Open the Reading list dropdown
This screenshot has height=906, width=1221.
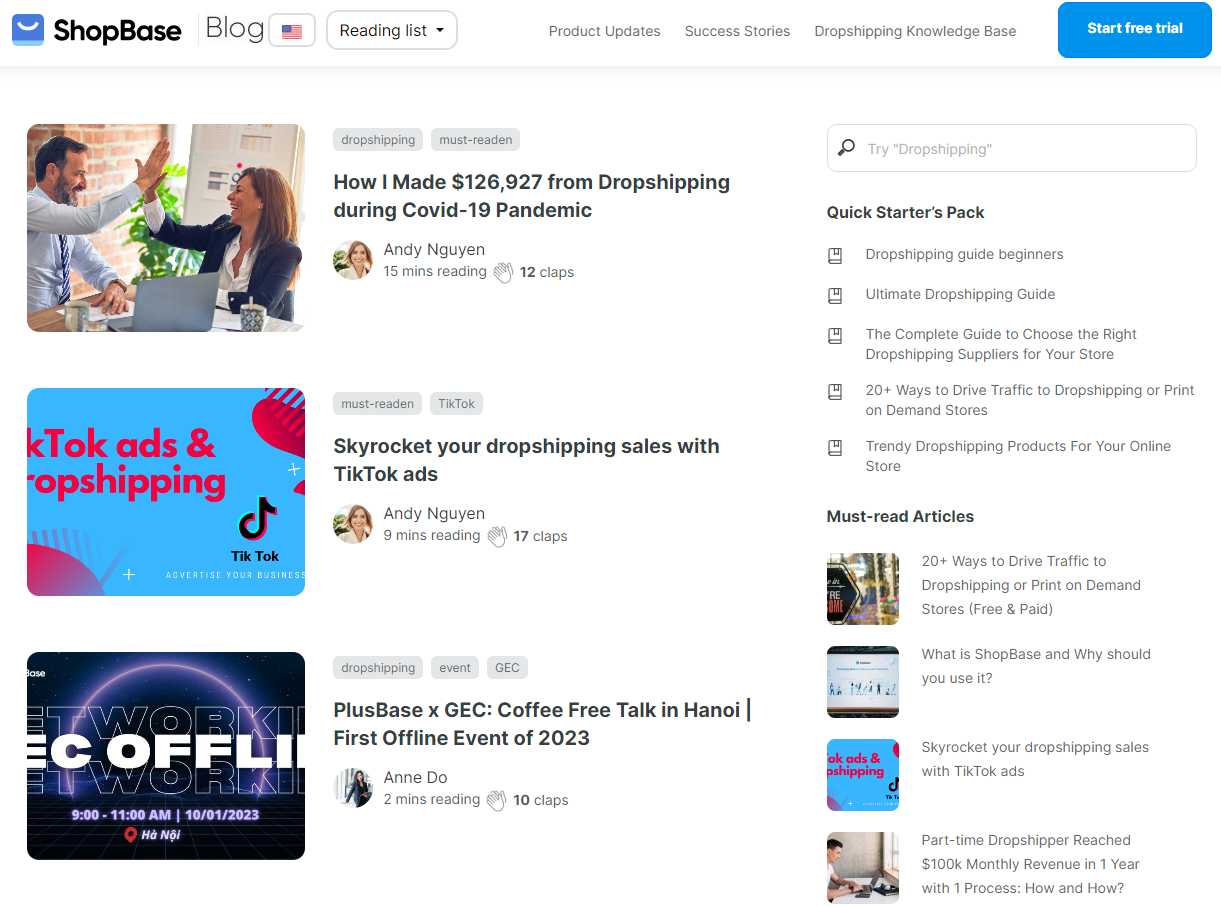point(392,30)
